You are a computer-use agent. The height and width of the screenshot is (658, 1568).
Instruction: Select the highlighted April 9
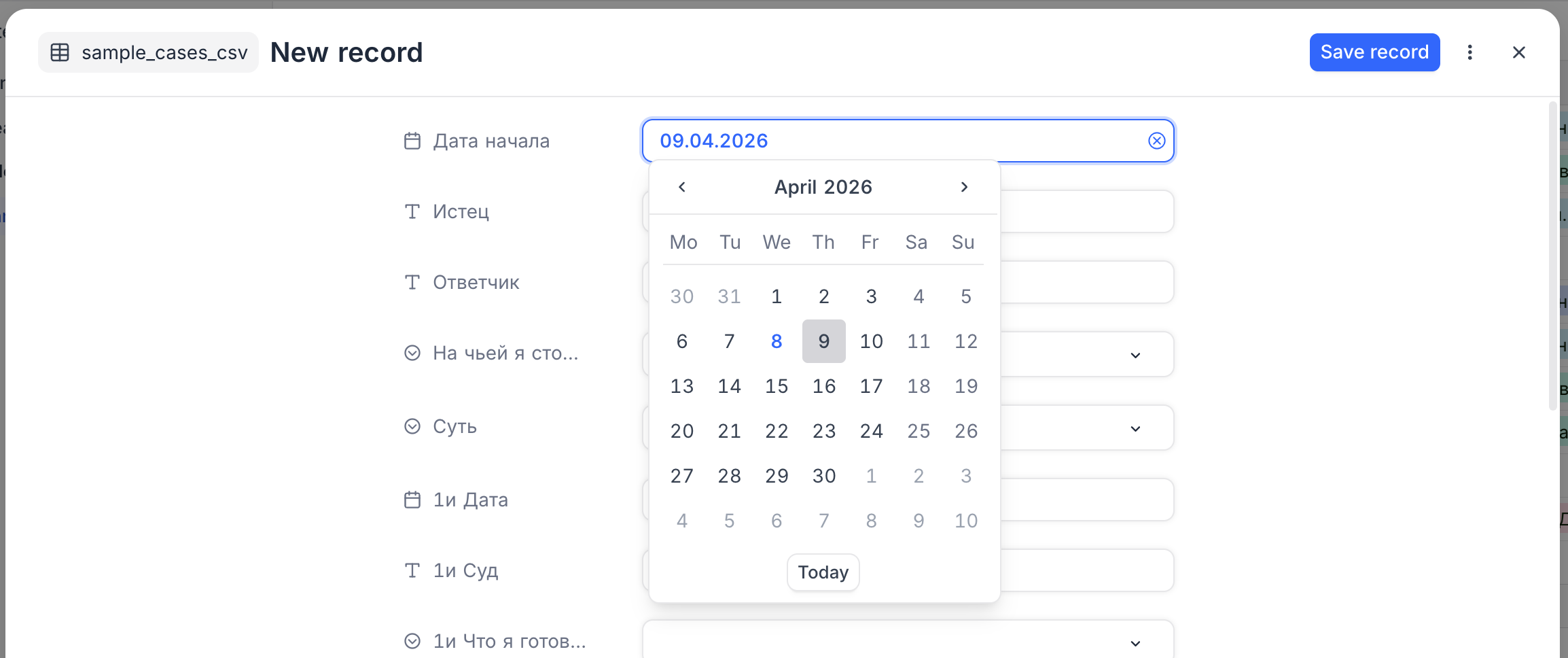point(823,341)
